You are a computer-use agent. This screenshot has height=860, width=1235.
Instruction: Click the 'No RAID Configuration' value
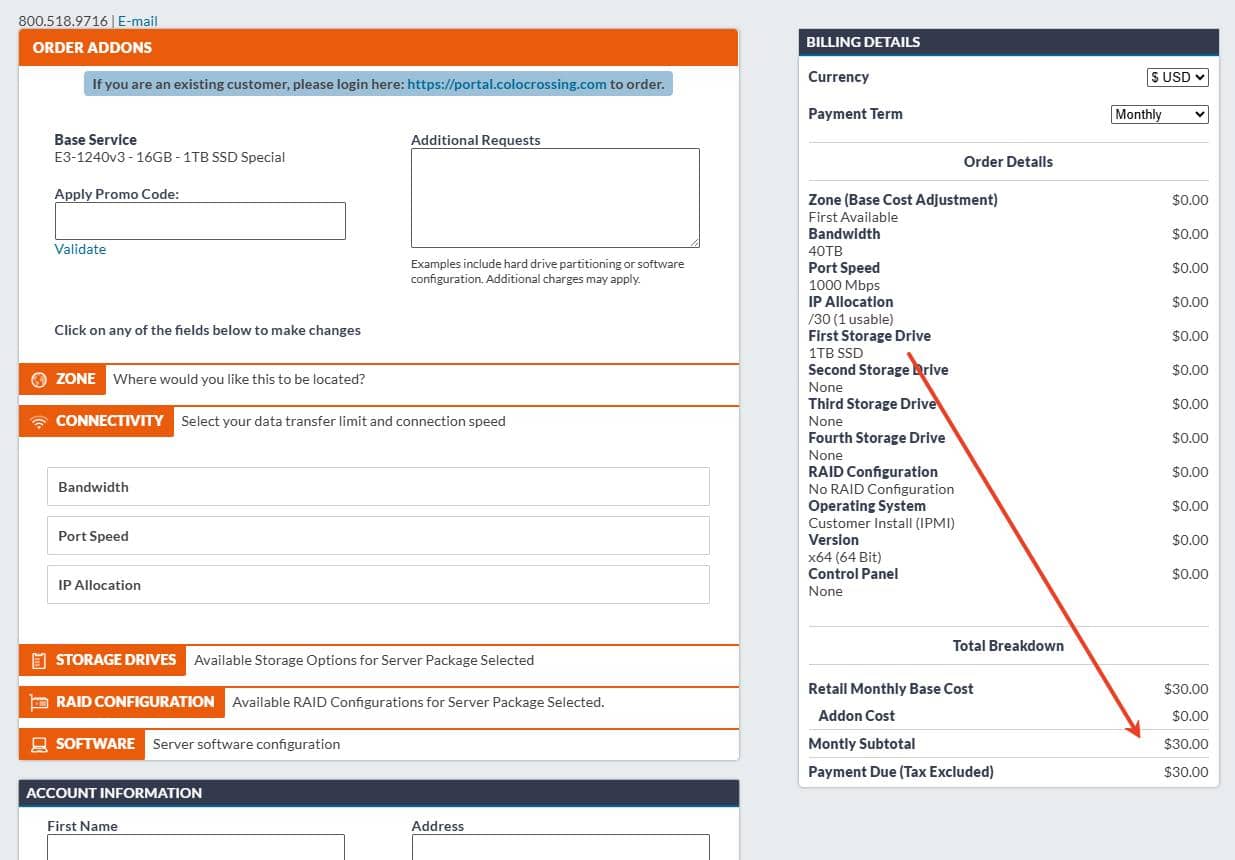pyautogui.click(x=881, y=489)
